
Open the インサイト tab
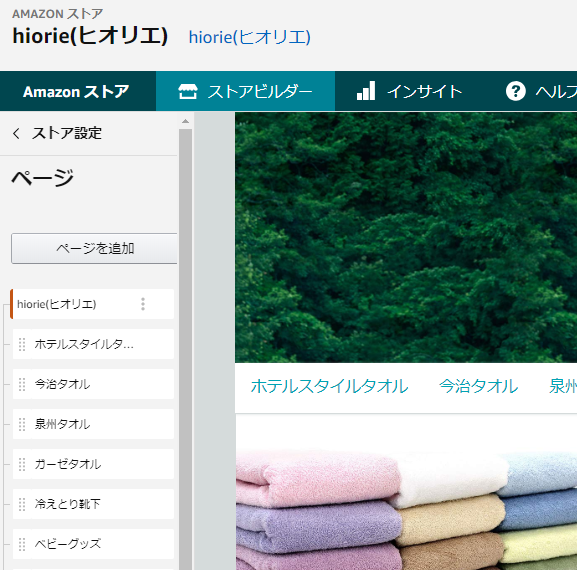(409, 91)
